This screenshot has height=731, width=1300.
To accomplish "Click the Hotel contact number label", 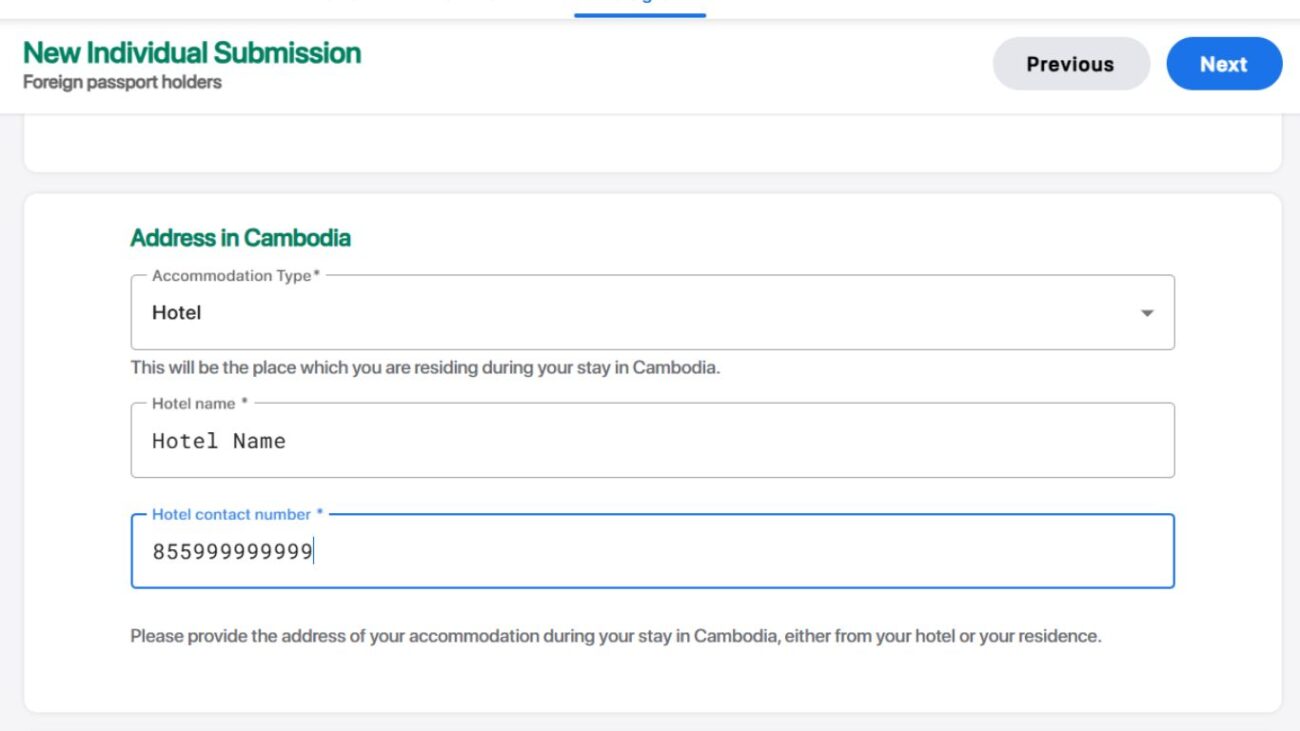I will [x=237, y=514].
